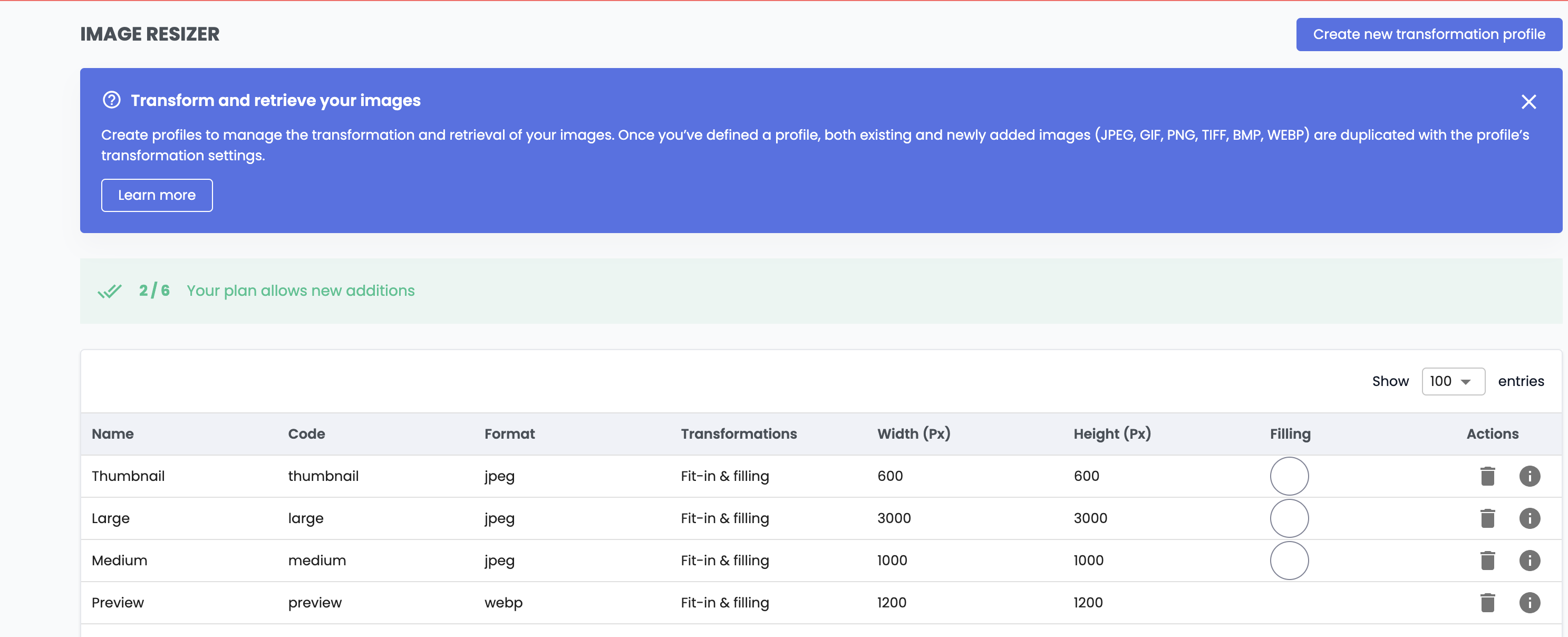Show info for the Thumbnail profile
This screenshot has height=637, width=1568.
point(1530,476)
